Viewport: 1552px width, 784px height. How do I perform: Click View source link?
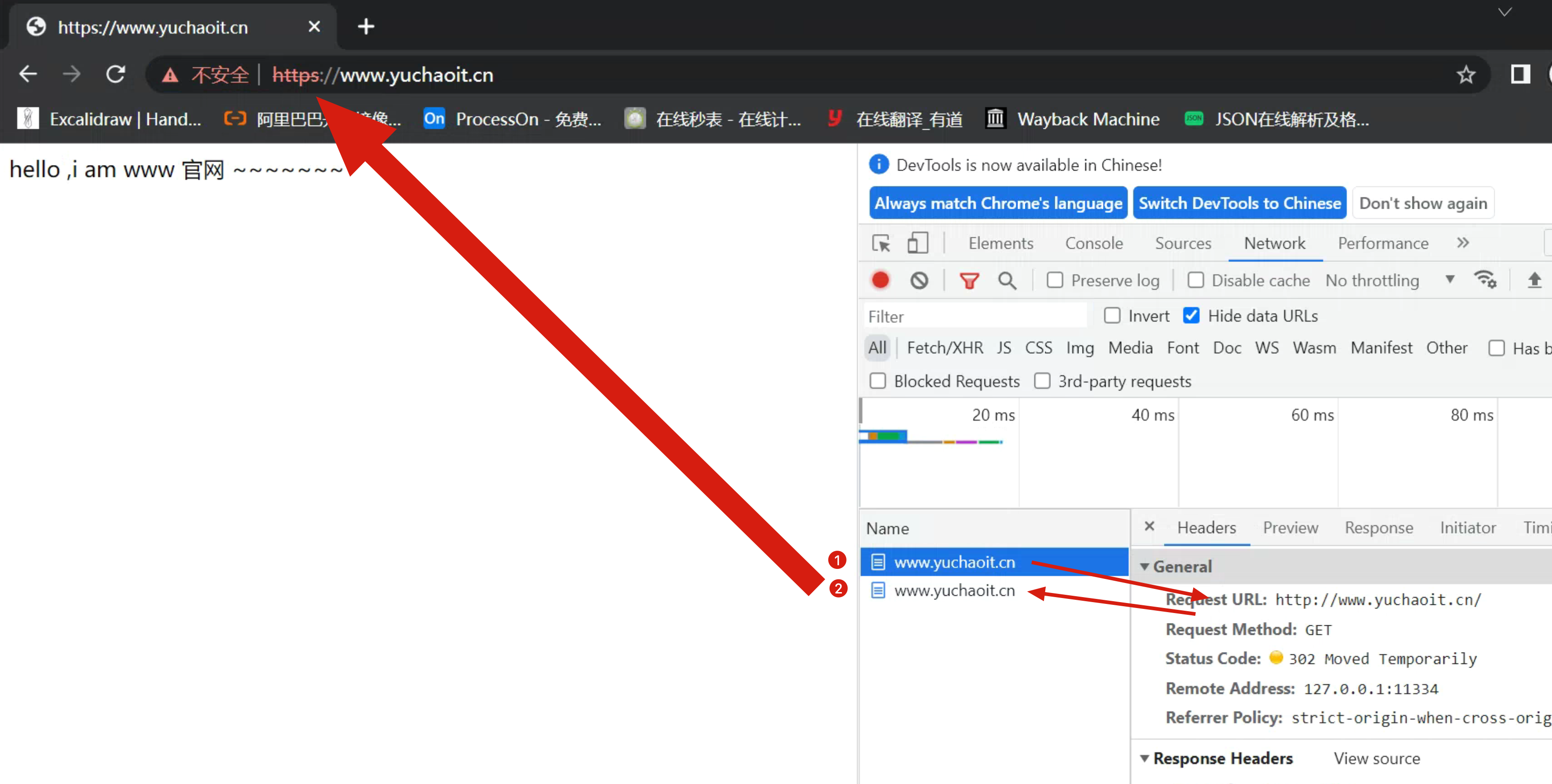coord(1377,758)
